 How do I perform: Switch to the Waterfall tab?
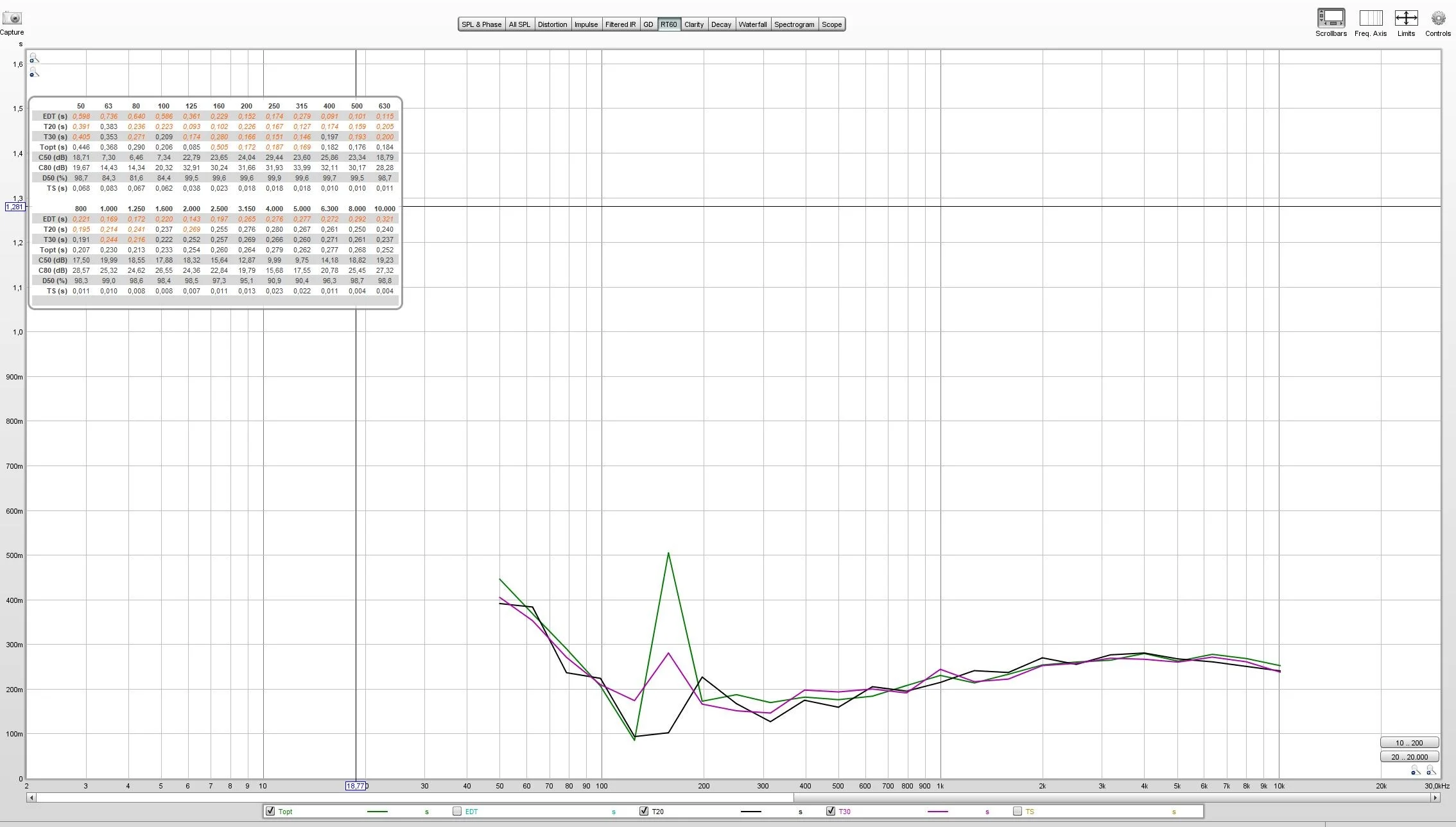(752, 24)
